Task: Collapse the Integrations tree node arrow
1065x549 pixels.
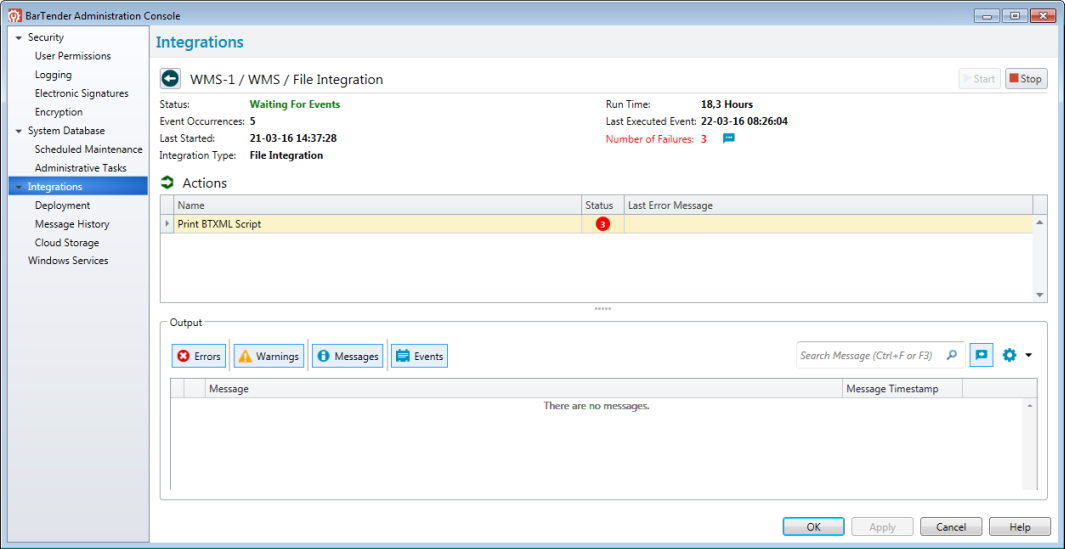Action: [19, 186]
